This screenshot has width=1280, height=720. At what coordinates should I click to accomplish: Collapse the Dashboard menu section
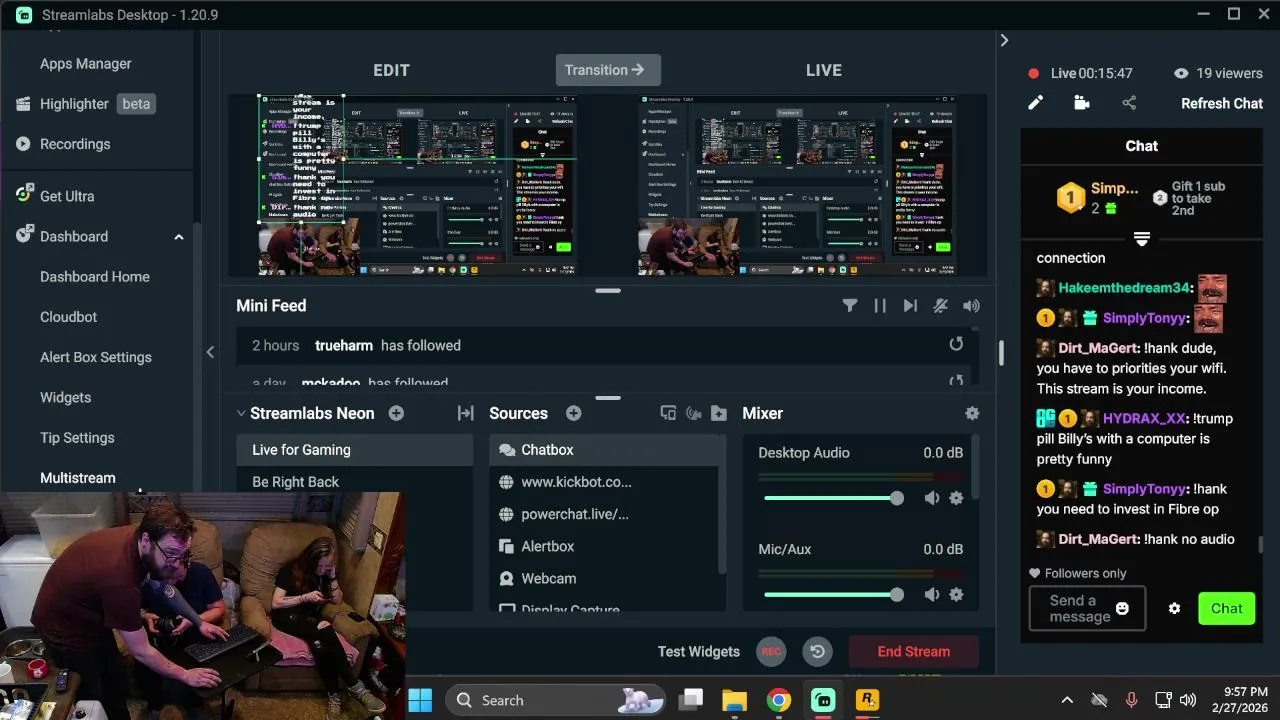click(x=179, y=237)
